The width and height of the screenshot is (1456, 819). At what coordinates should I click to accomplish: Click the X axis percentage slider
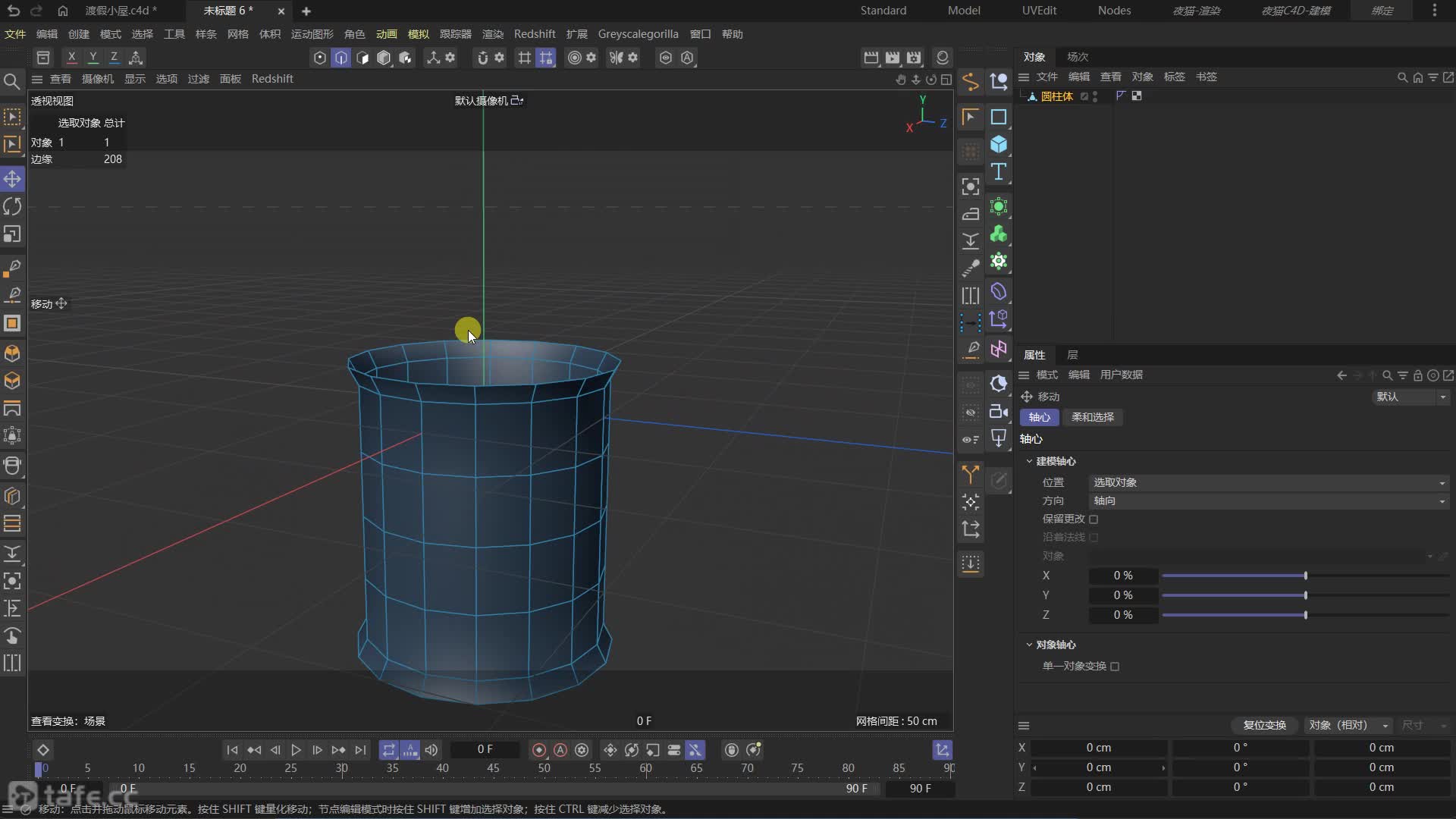coord(1305,576)
